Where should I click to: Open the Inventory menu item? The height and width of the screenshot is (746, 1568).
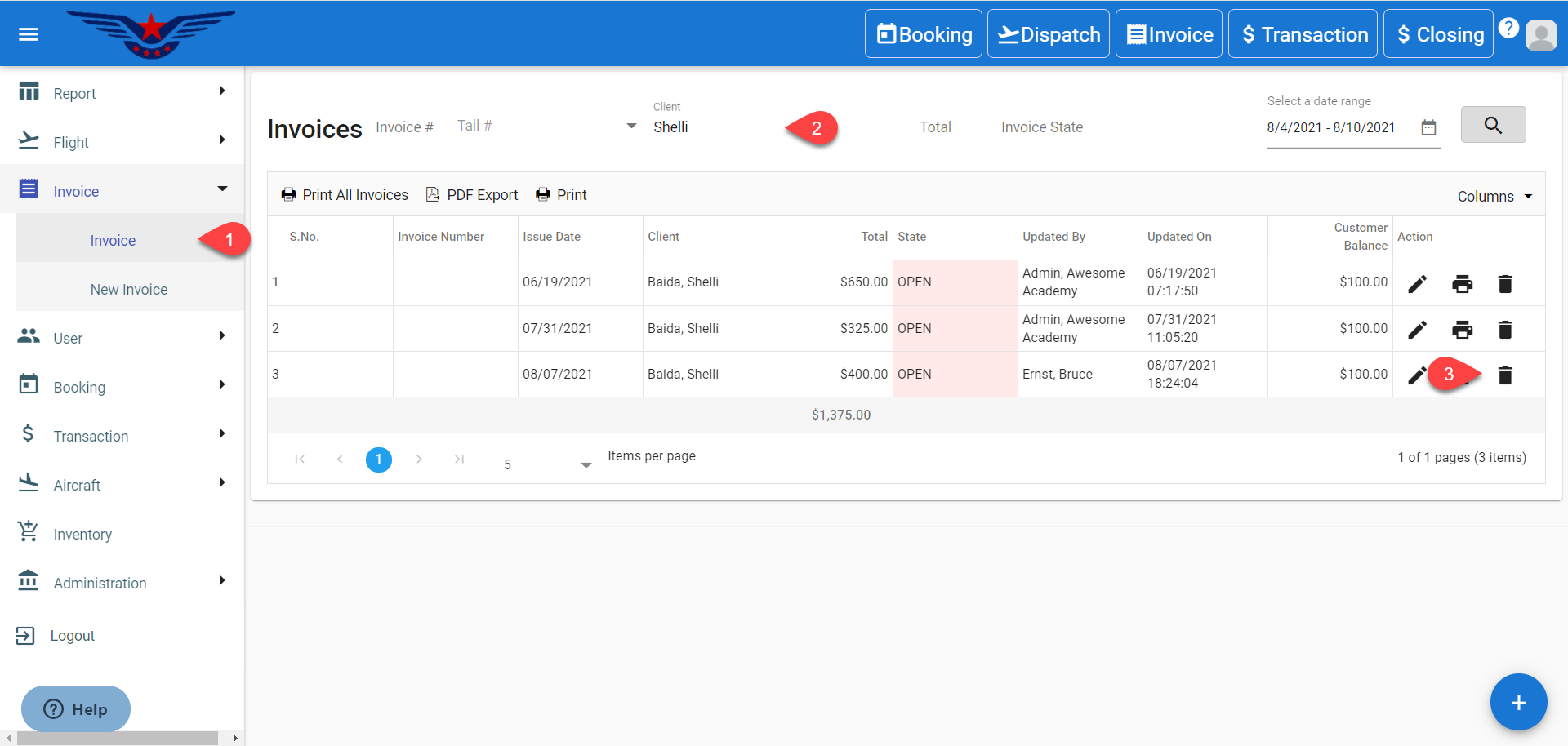[x=82, y=535]
